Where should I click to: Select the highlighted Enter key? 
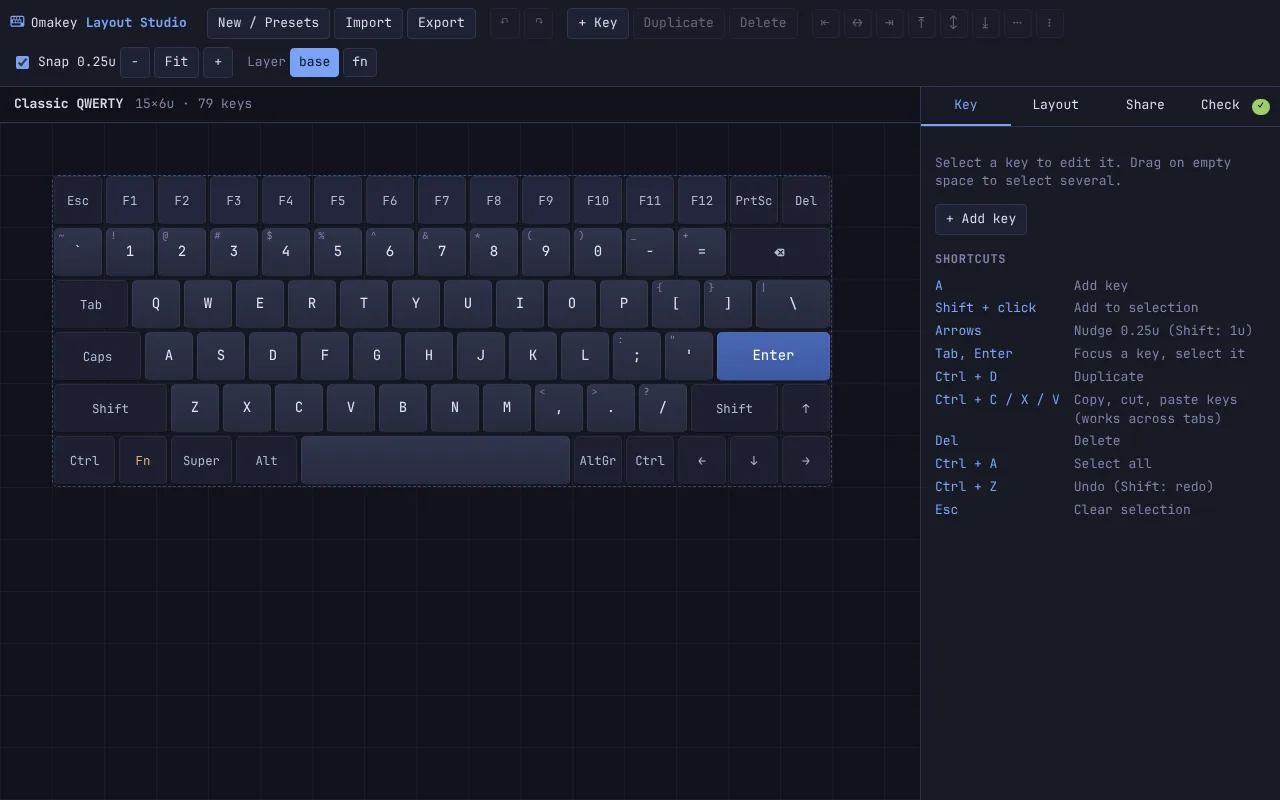tap(773, 356)
